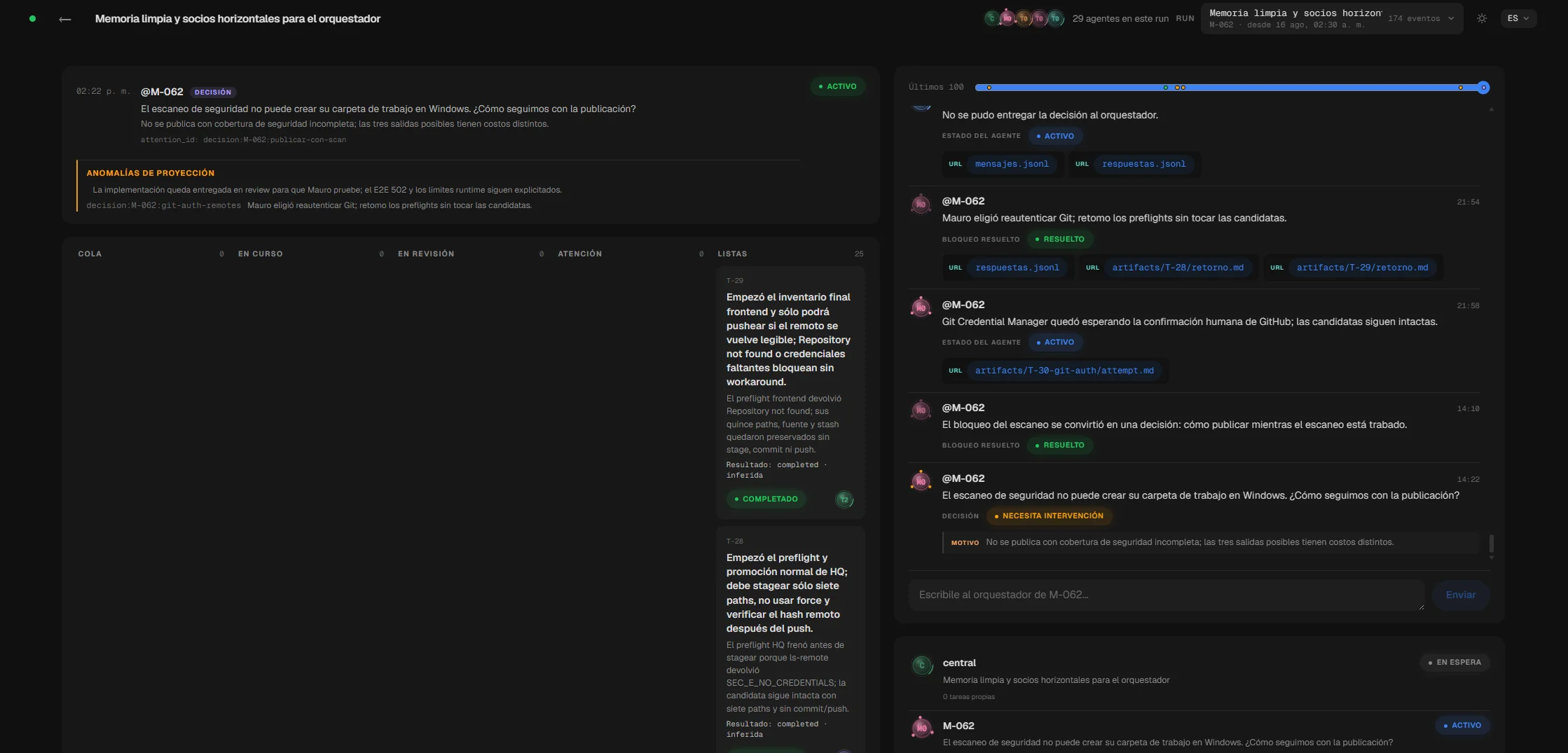
Task: Click the DECISIÓN tag beside @M-062 heading
Action: (213, 92)
